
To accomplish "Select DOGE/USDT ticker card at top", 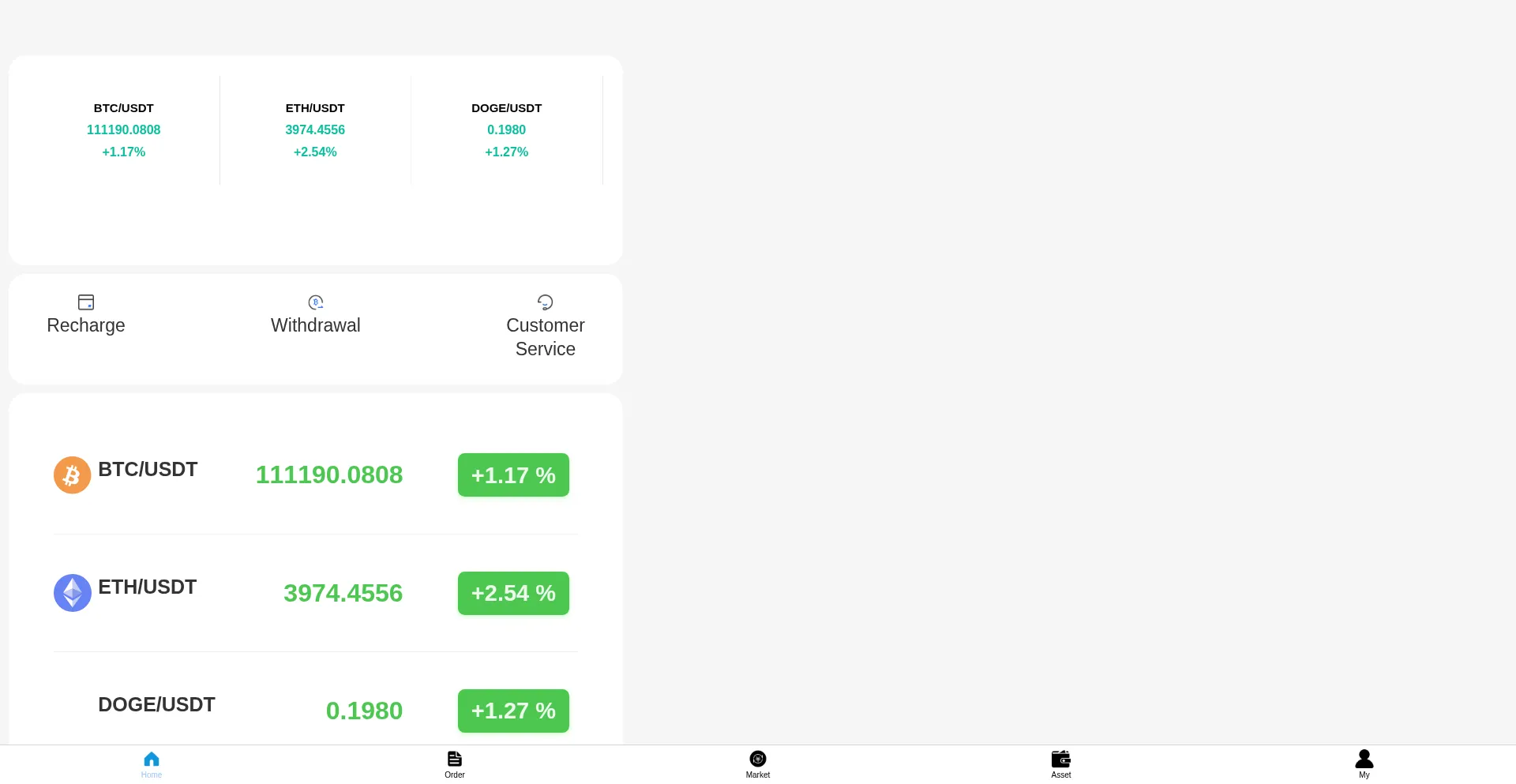I will point(506,129).
